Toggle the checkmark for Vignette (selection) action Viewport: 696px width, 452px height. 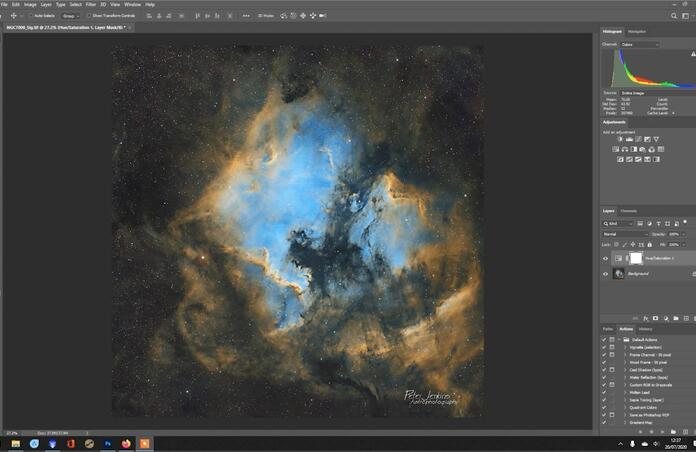604,347
